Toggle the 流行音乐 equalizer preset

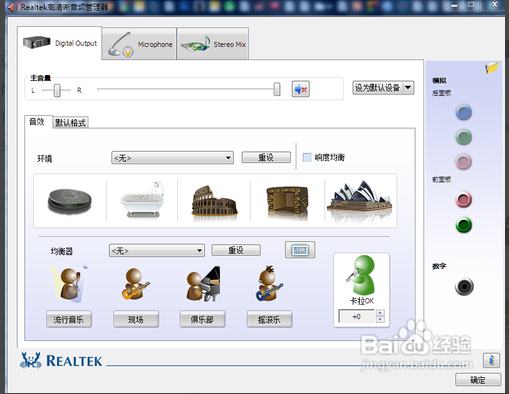[x=69, y=319]
